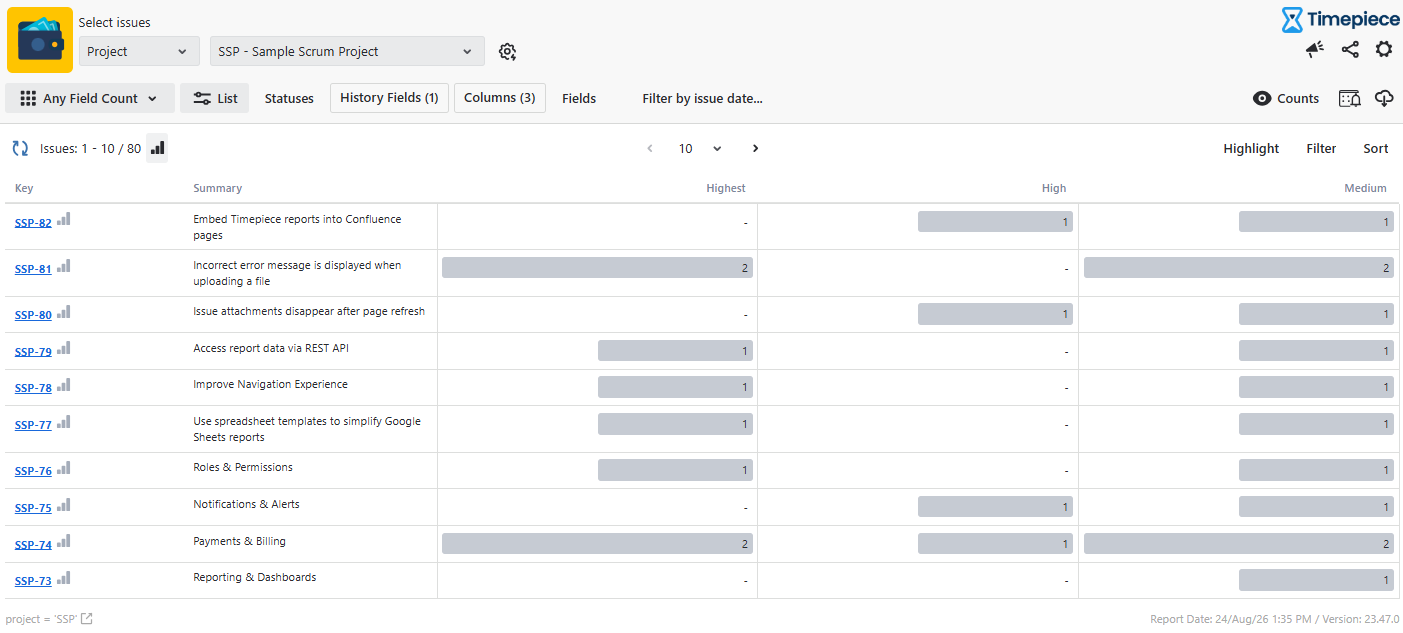
Task: Refresh the issues list
Action: pos(20,148)
